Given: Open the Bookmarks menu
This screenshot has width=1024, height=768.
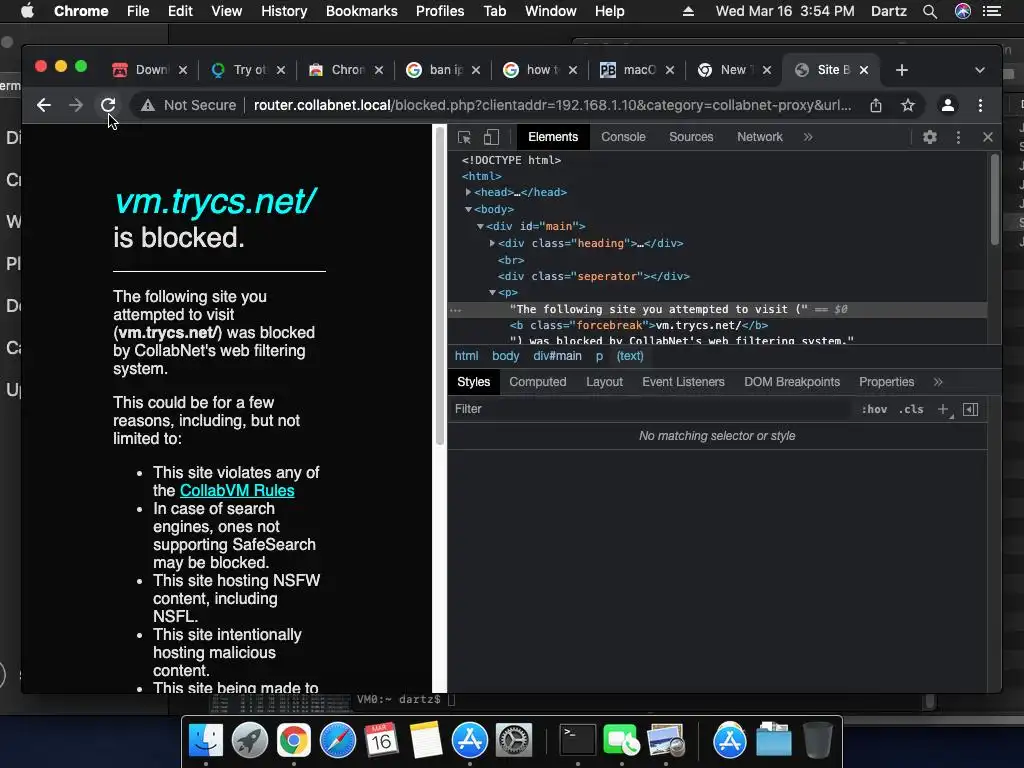Looking at the screenshot, I should coord(361,11).
